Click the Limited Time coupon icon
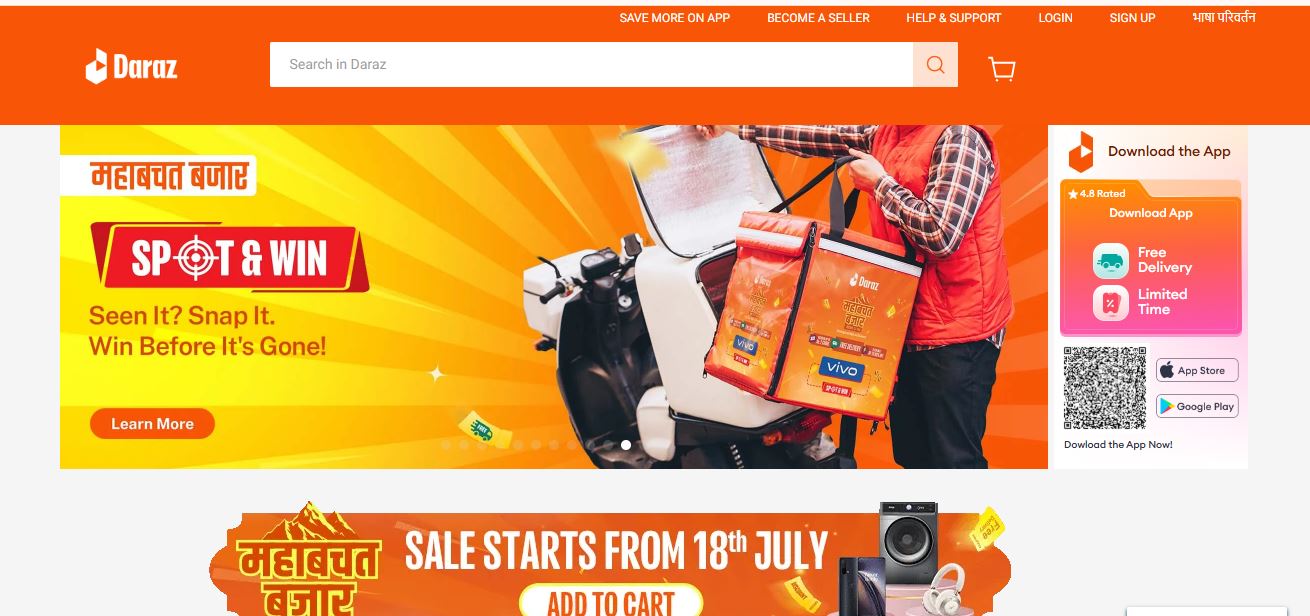Viewport: 1310px width, 616px height. pyautogui.click(x=1111, y=303)
